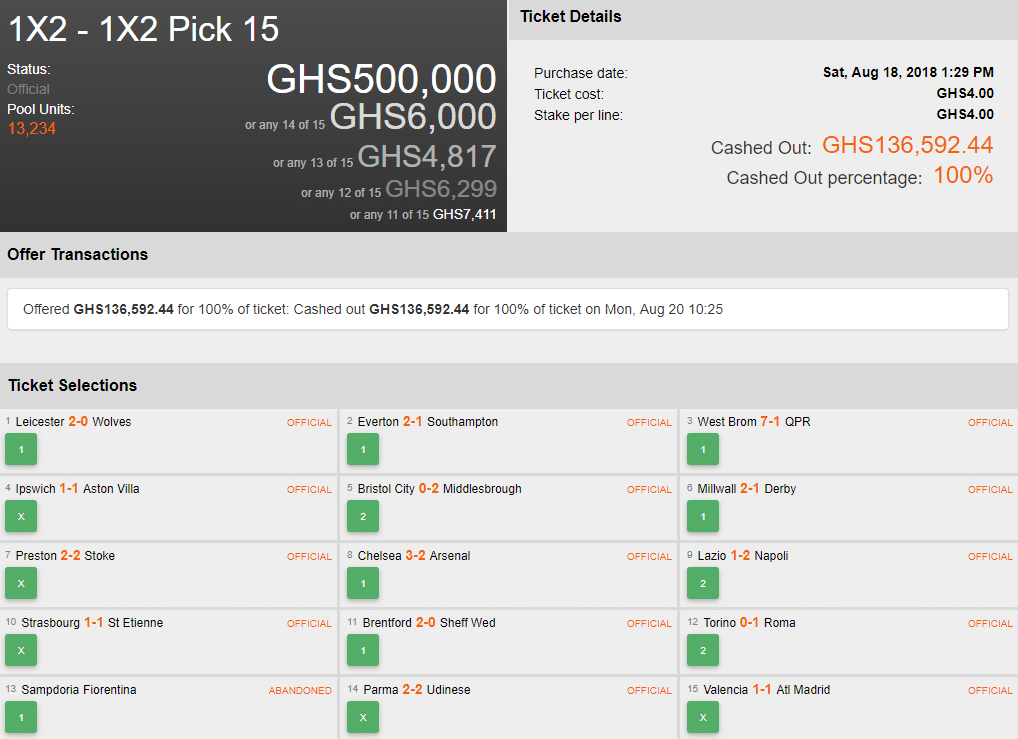Viewport: 1018px width, 739px height.
Task: Select the "1" badge for Sampdoria Fiorentina
Action: tap(21, 717)
